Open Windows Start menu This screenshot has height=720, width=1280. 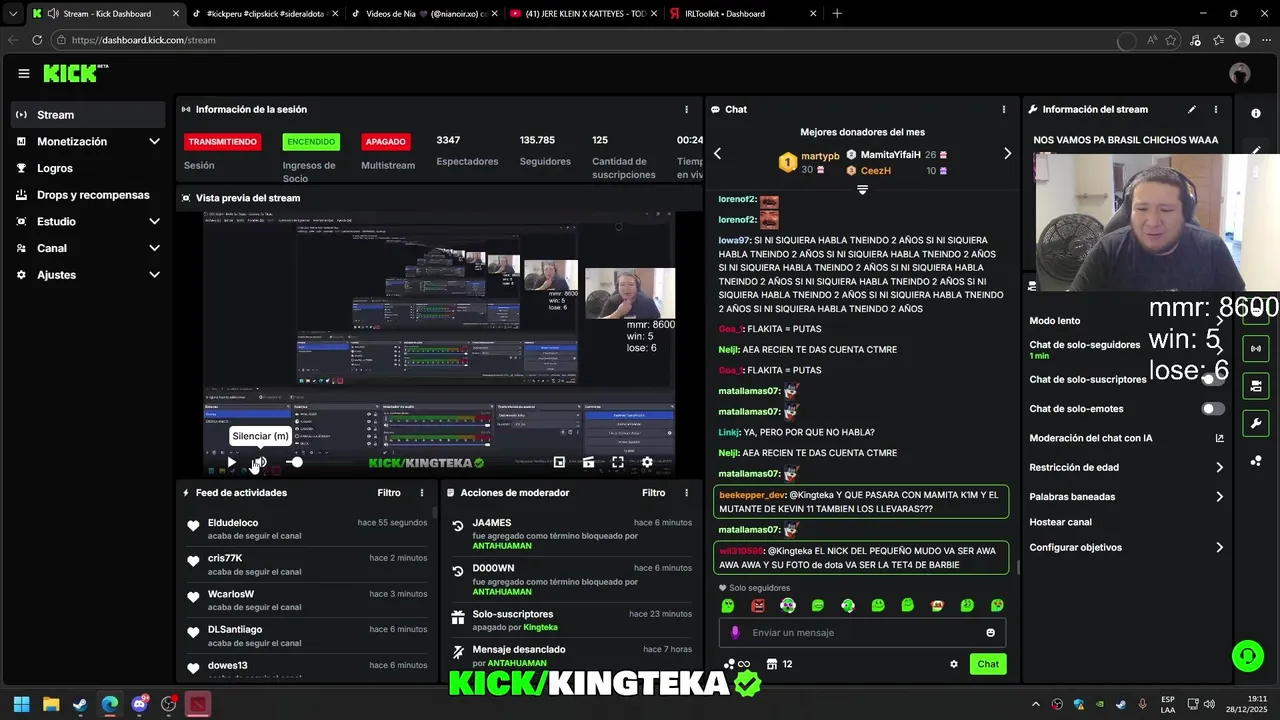(21, 704)
